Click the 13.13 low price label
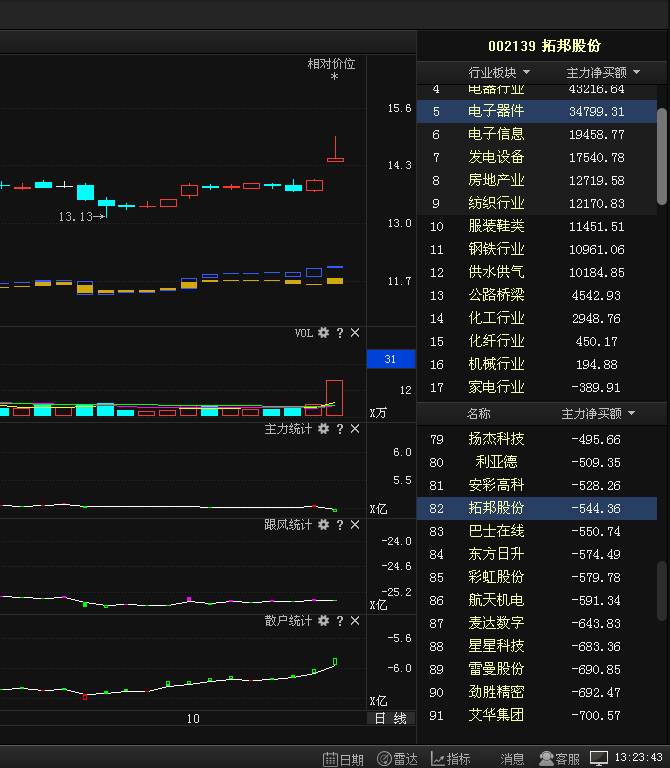Screen dimensions: 670x768 click(x=76, y=216)
